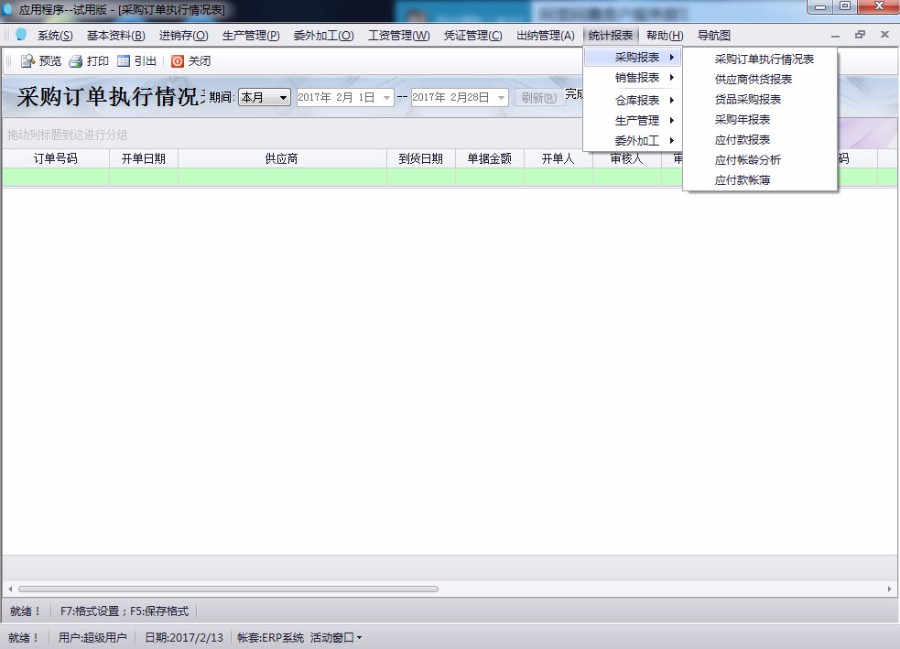
Task: Open the 系统(S) menu
Action: (x=55, y=36)
